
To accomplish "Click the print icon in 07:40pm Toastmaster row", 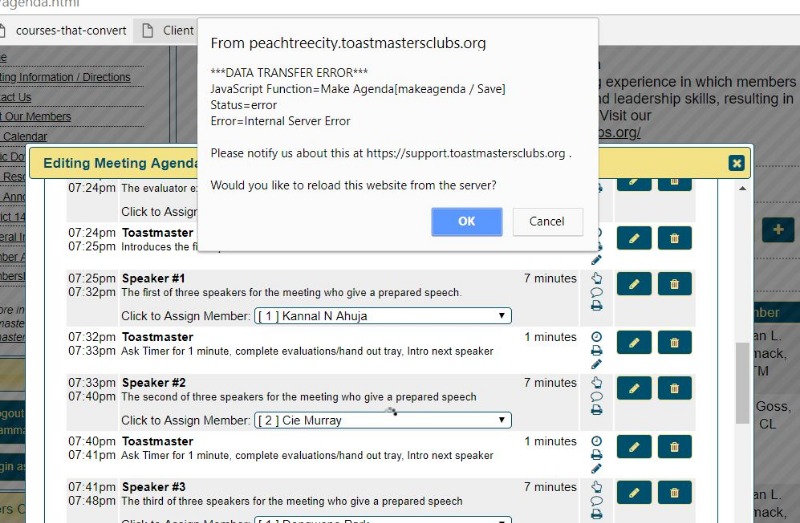I will tap(596, 455).
